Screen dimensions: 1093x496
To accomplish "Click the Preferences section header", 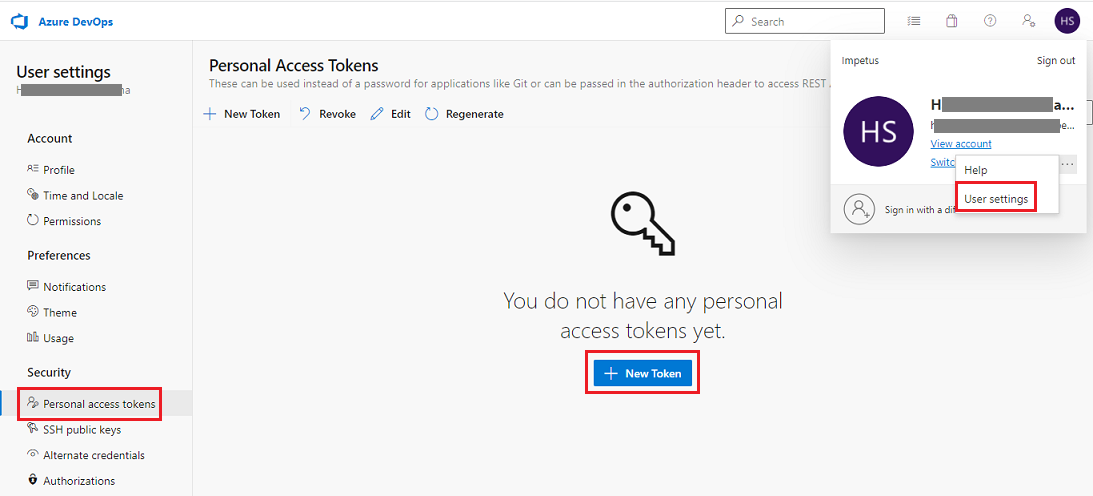I will coord(59,256).
